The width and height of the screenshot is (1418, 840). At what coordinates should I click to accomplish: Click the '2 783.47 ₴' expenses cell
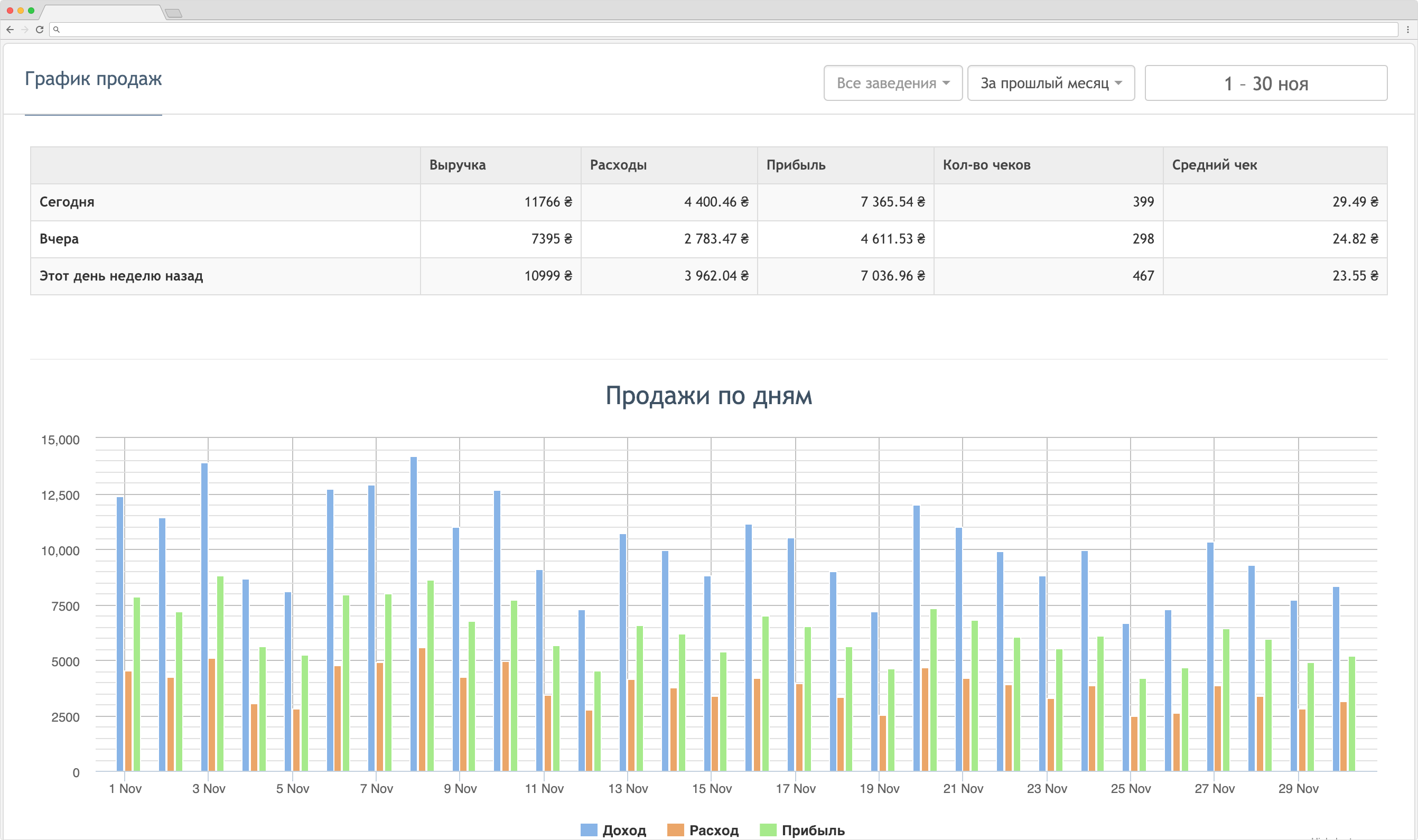click(x=669, y=239)
